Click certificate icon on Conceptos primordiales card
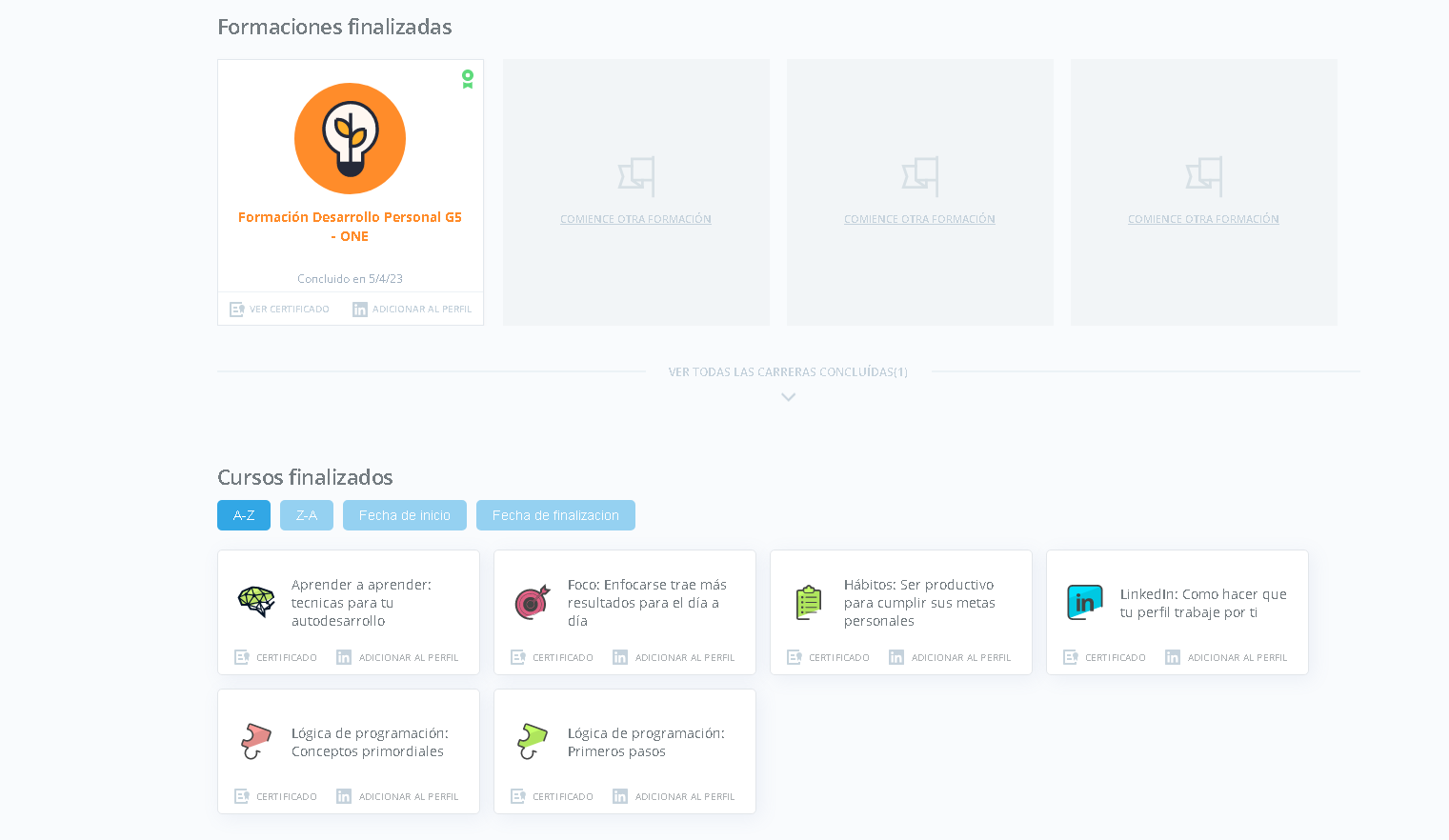Viewport: 1449px width, 840px height. 242,796
